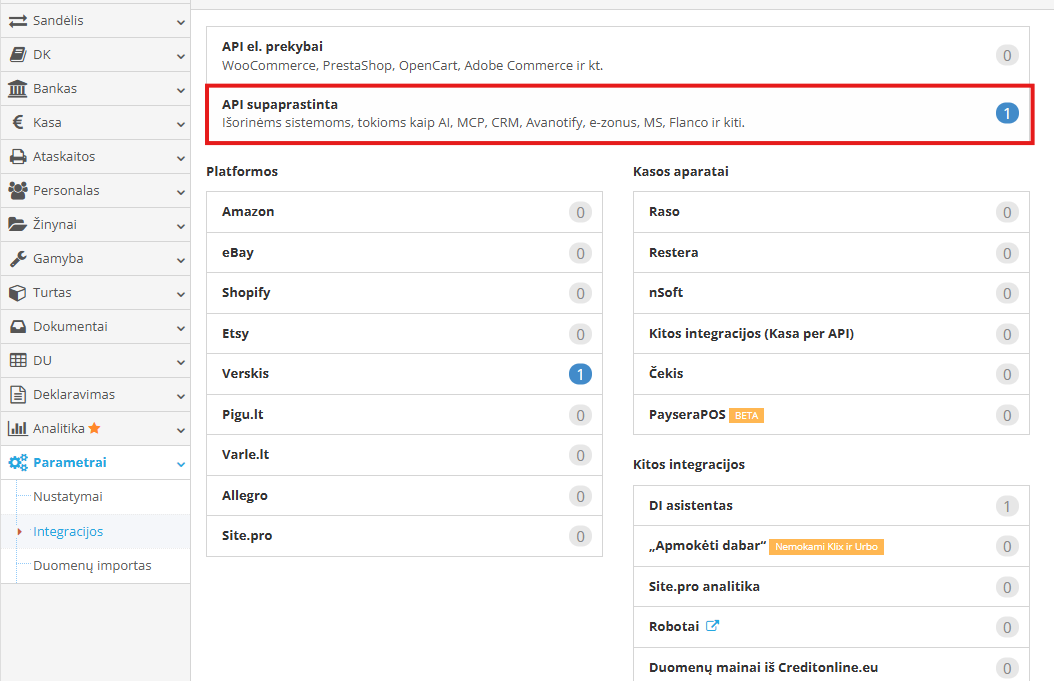Open the DI asistentas integration
Screen dimensions: 1054x681
click(831, 506)
